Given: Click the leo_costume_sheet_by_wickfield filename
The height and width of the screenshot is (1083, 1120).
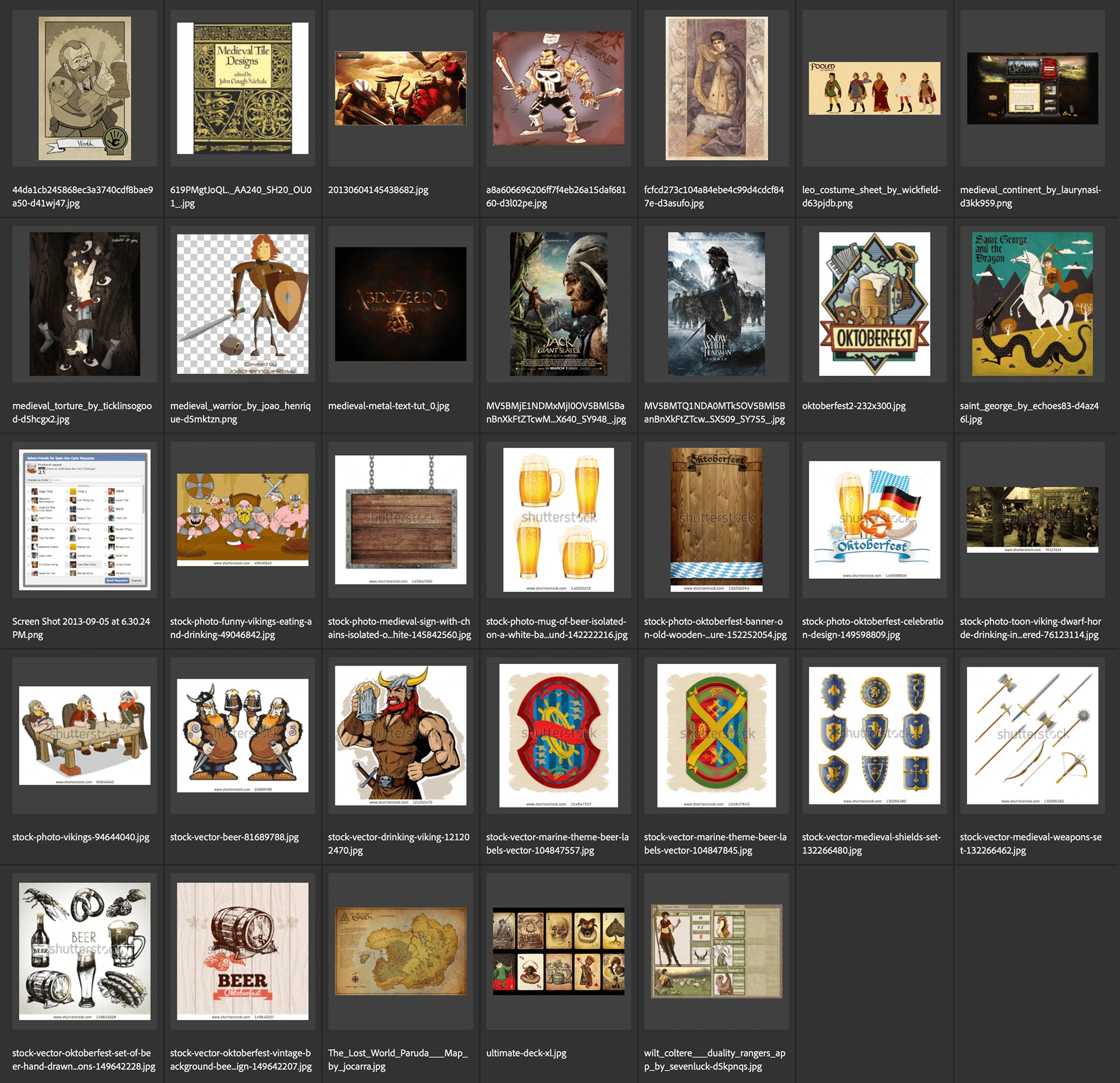Looking at the screenshot, I should pyautogui.click(x=871, y=196).
